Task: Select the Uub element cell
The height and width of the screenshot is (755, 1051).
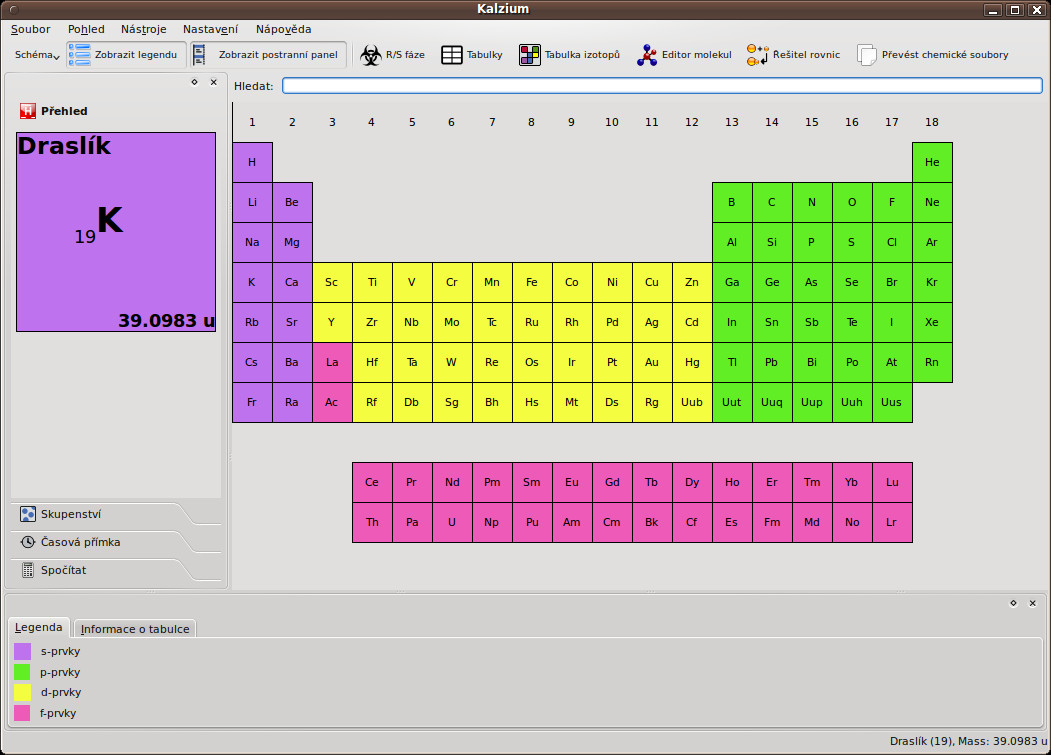Action: (x=692, y=402)
